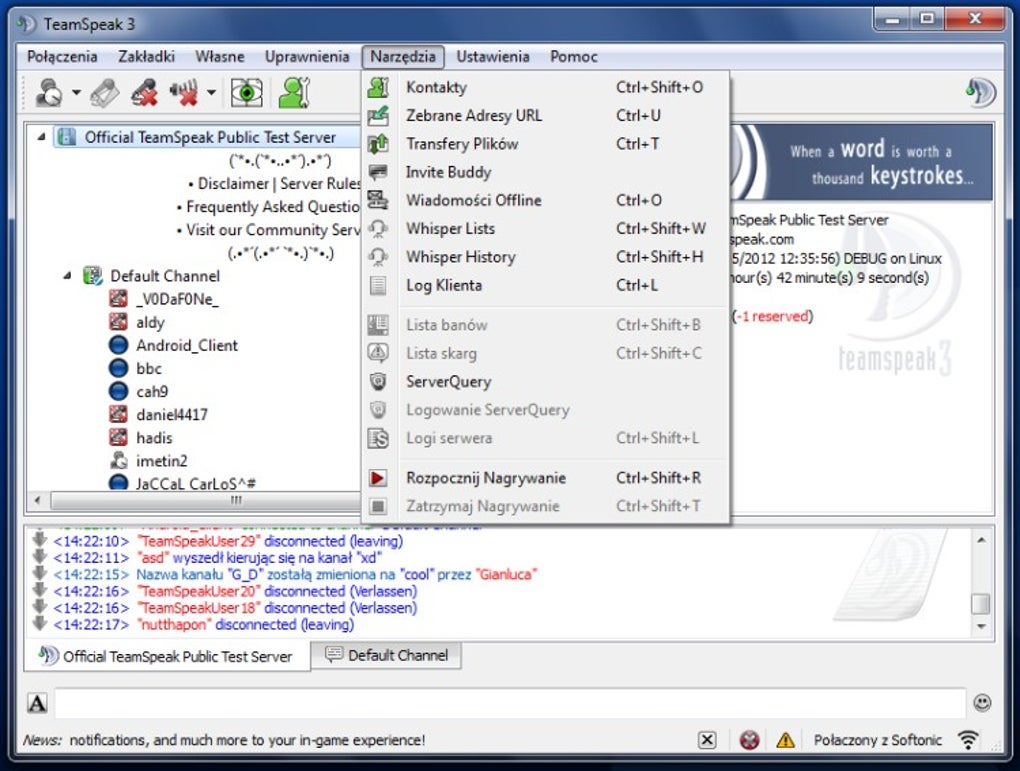The width and height of the screenshot is (1020, 771).
Task: Select user cah9
Action: click(152, 392)
